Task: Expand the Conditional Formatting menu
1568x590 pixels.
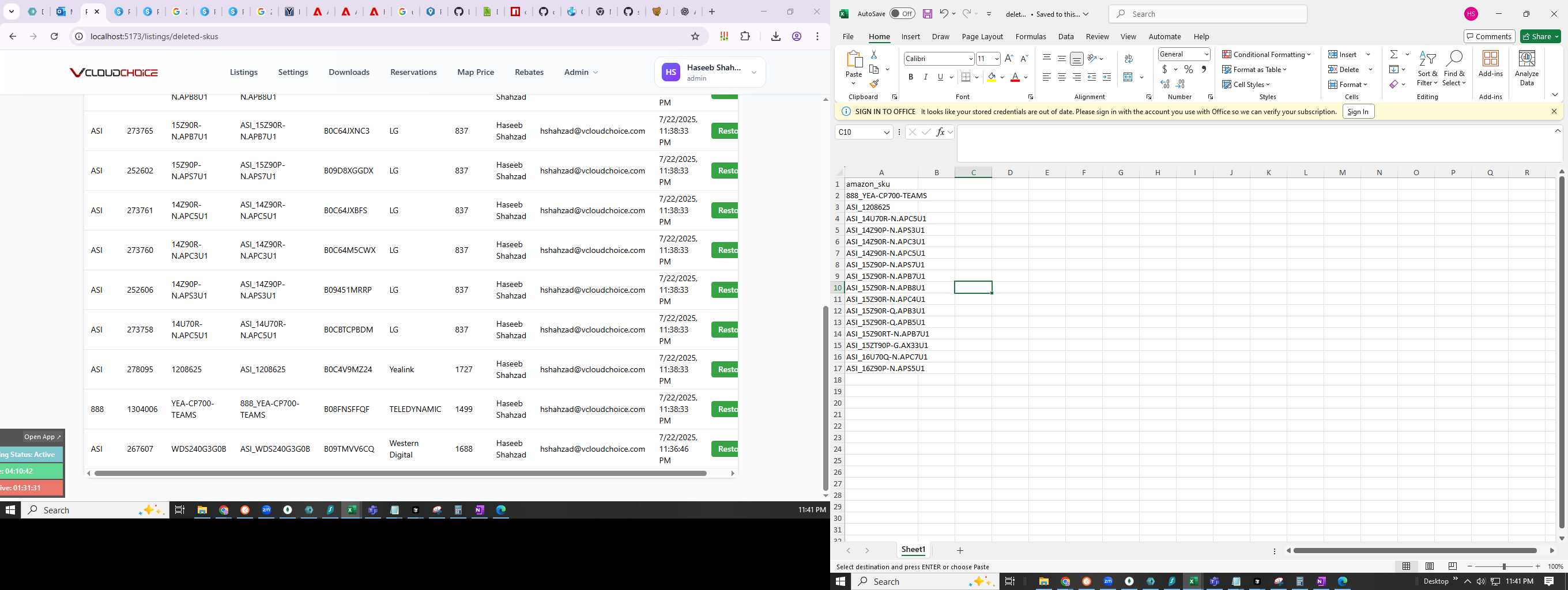Action: pos(1266,54)
